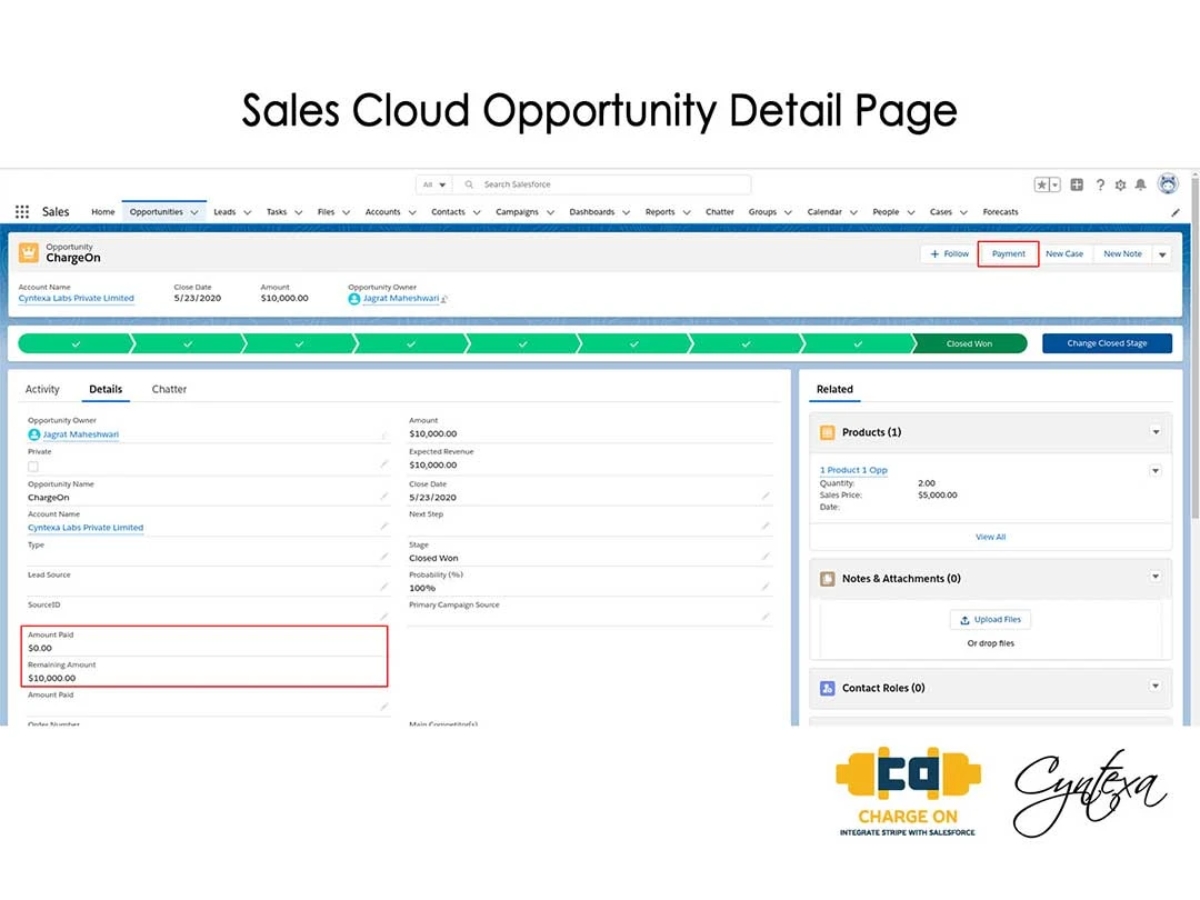Viewport: 1200px width, 900px height.
Task: Open the Reports navigation tab
Action: click(660, 212)
